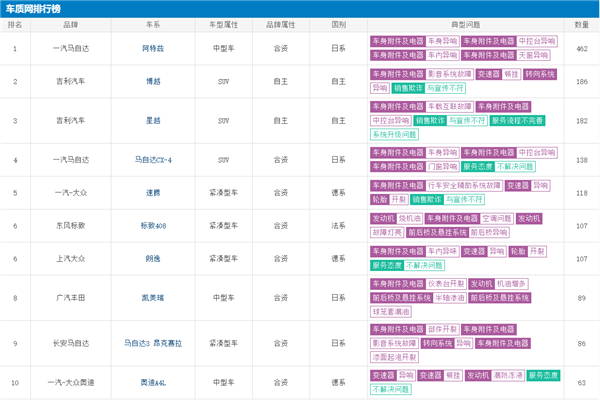
Task: Select the 漆面起泡开裂 issue tag
Action: click(395, 357)
